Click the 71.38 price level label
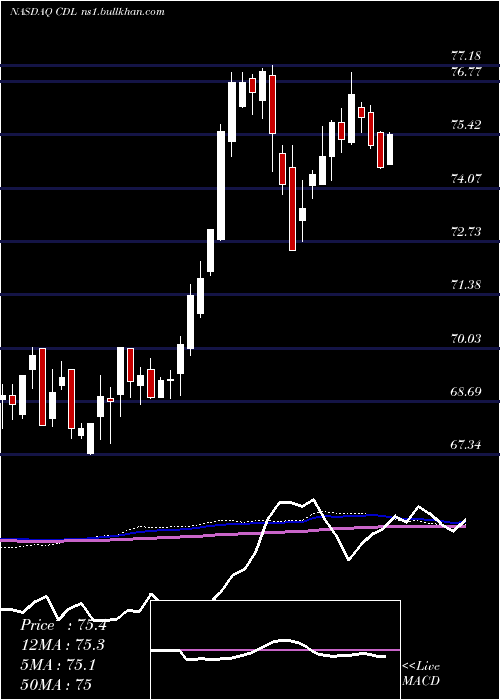This screenshot has width=500, height=700. 466,284
